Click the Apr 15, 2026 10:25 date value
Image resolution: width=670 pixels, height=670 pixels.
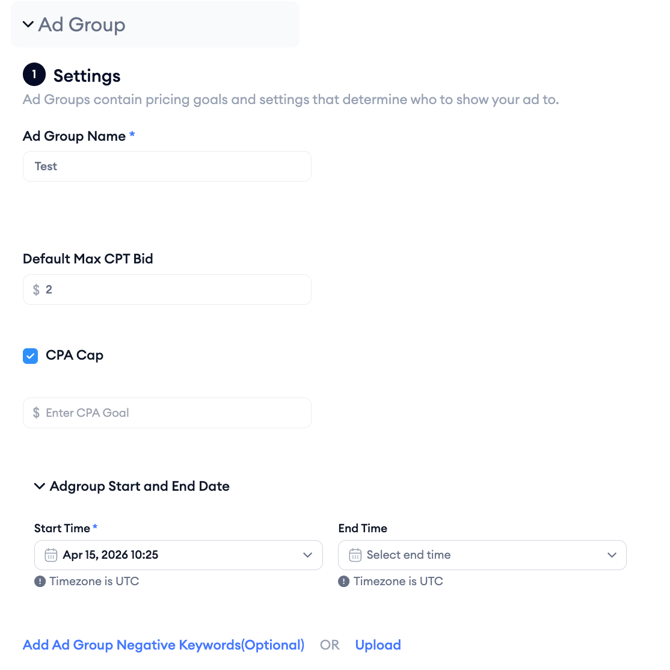[110, 555]
